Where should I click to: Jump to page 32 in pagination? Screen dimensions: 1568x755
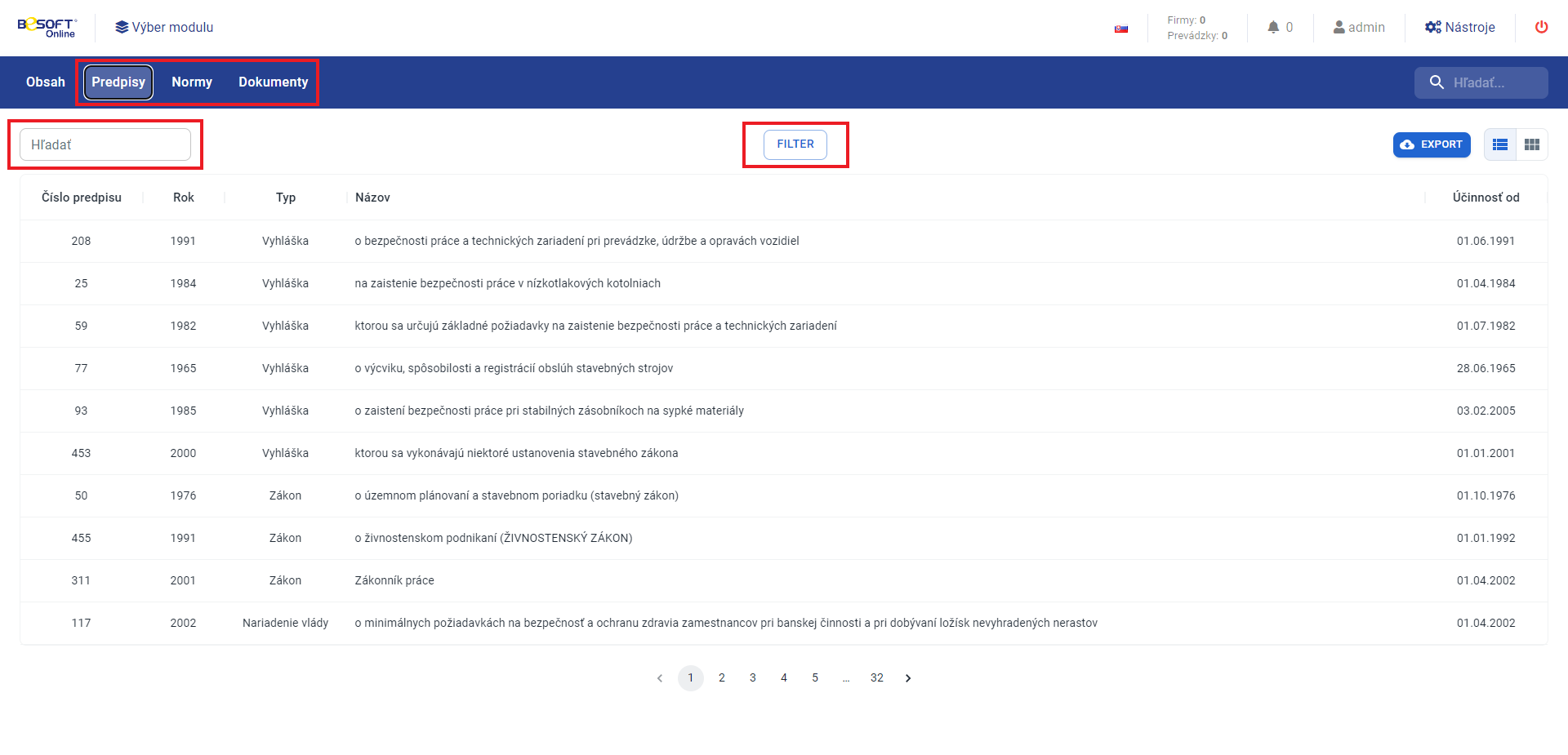coord(877,678)
